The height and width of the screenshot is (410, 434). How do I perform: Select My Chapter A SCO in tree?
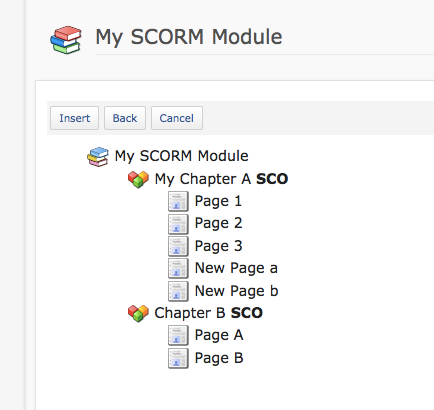[221, 179]
